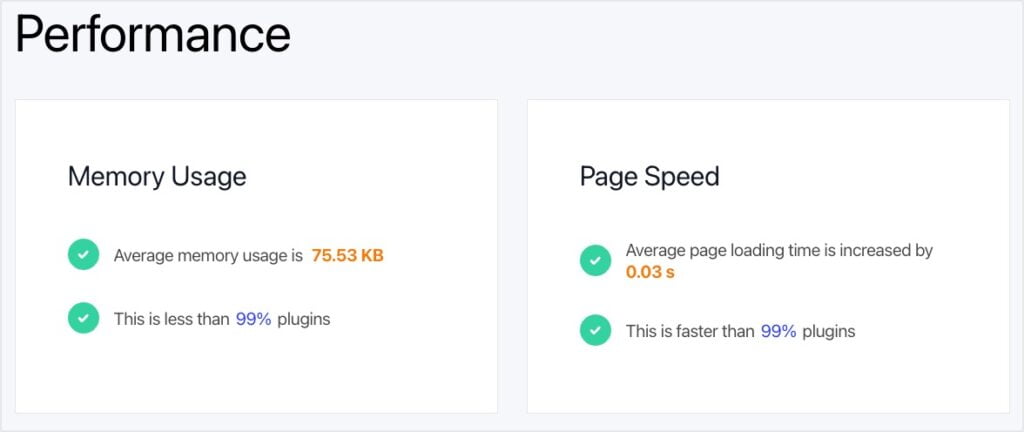
Task: Select the Memory Usage card title
Action: pyautogui.click(x=157, y=177)
